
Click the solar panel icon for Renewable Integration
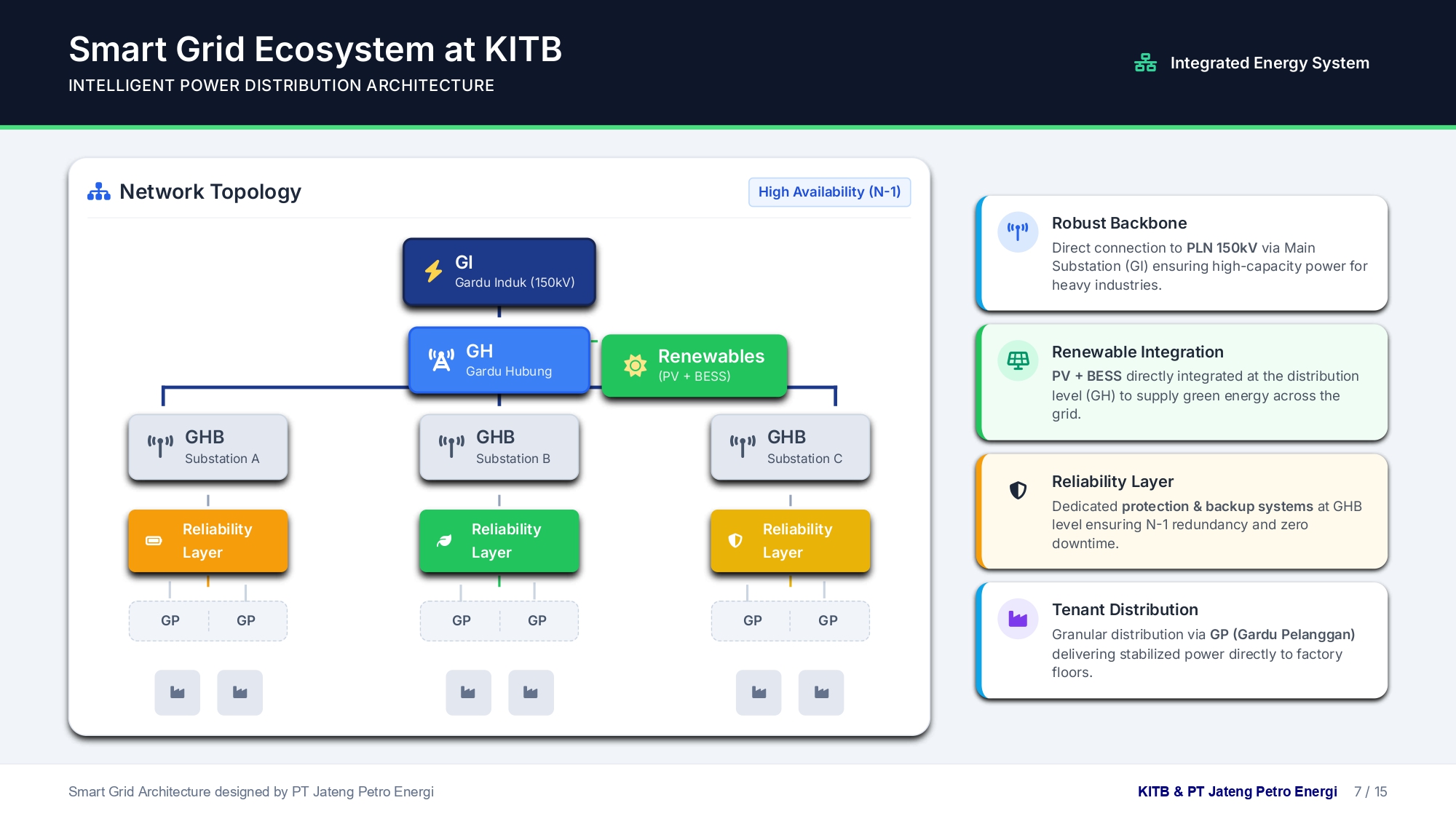(x=1018, y=360)
